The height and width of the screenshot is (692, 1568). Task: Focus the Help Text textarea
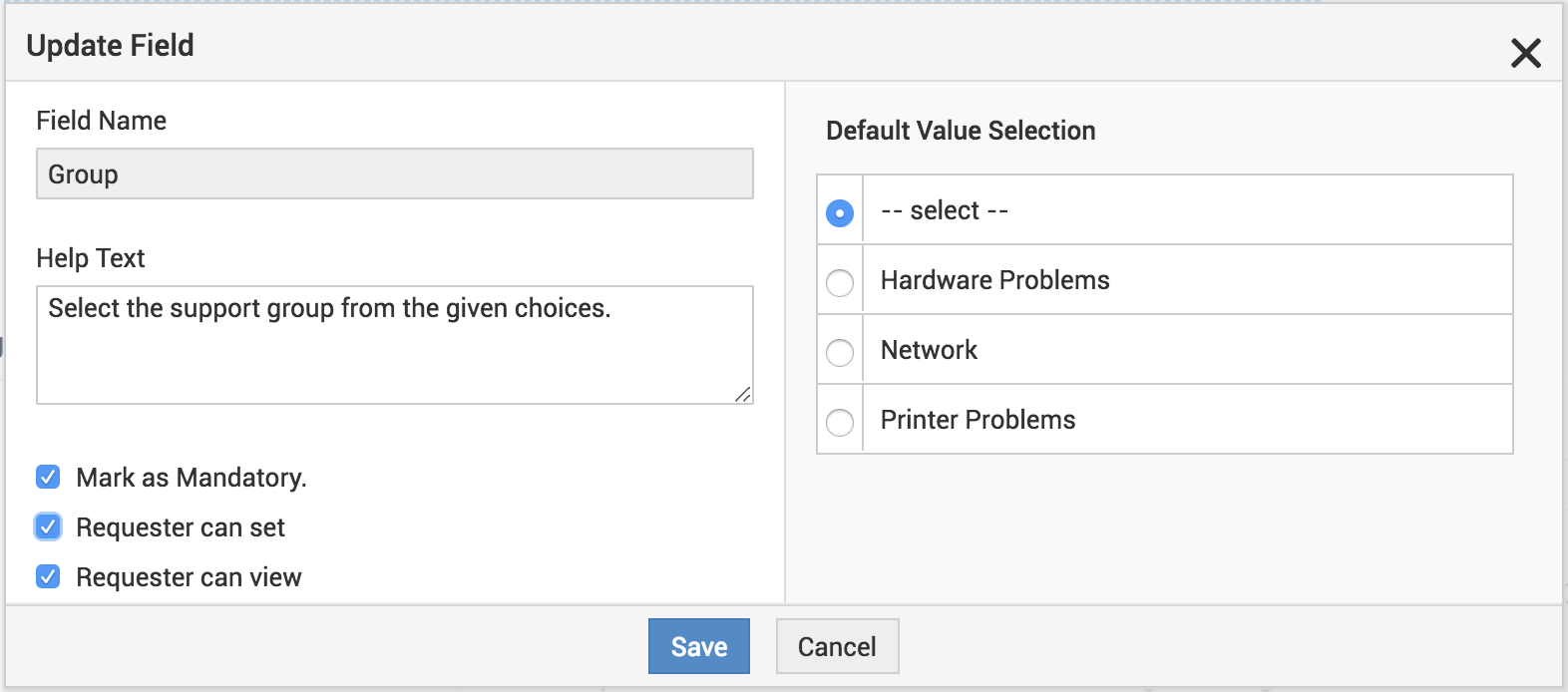394,345
